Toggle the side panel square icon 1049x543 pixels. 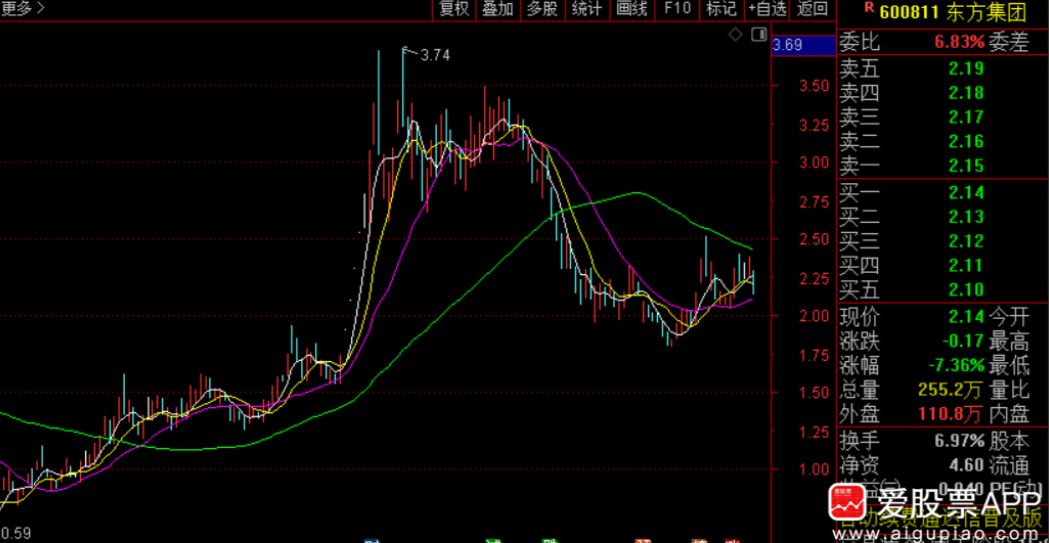(759, 34)
